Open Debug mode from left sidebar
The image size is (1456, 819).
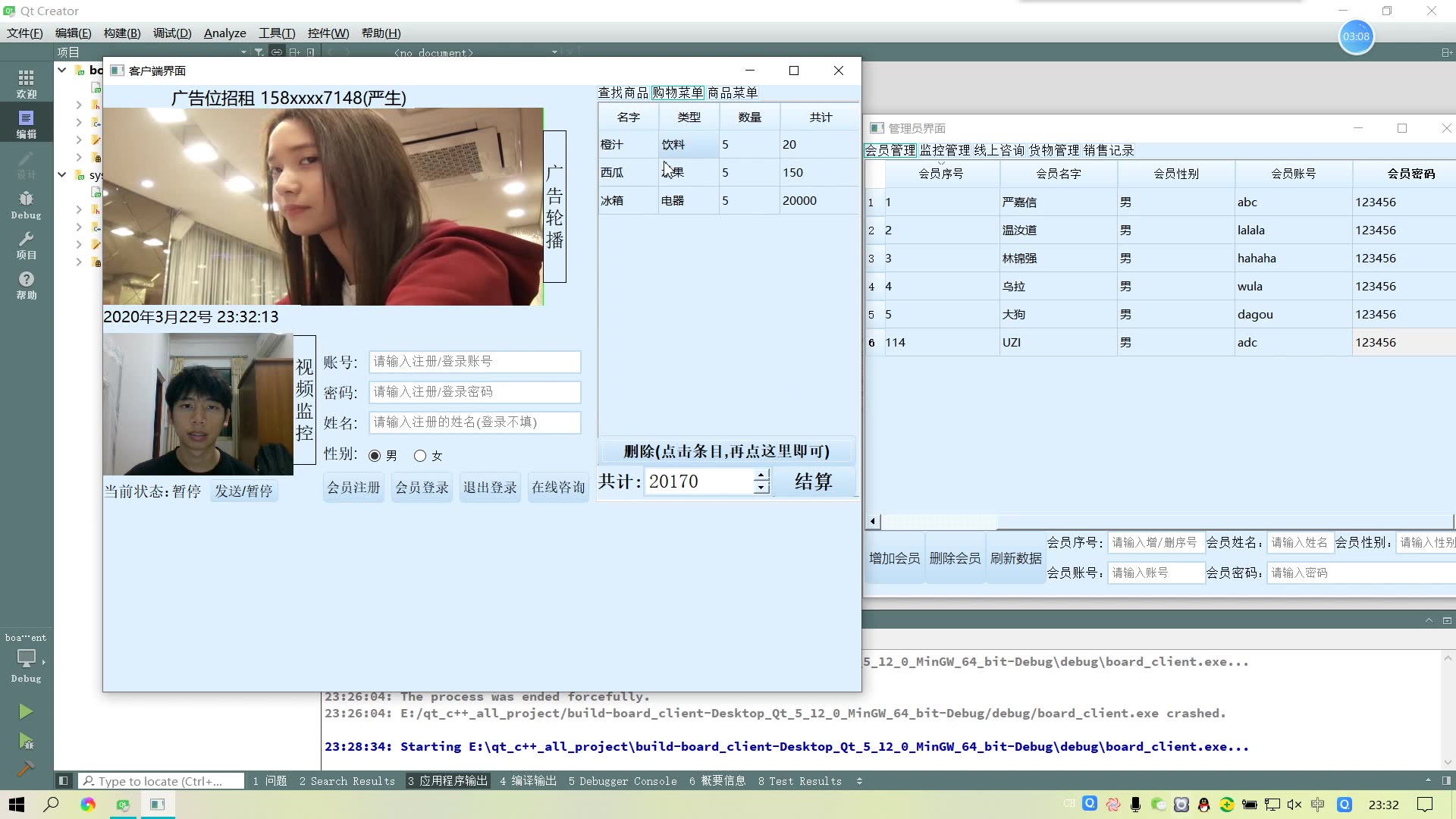tap(26, 205)
